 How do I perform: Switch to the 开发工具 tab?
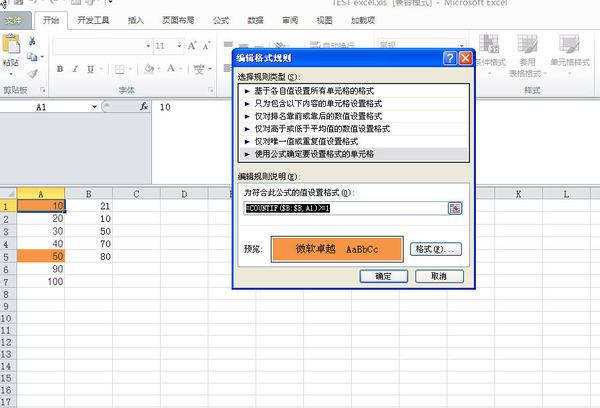click(93, 20)
